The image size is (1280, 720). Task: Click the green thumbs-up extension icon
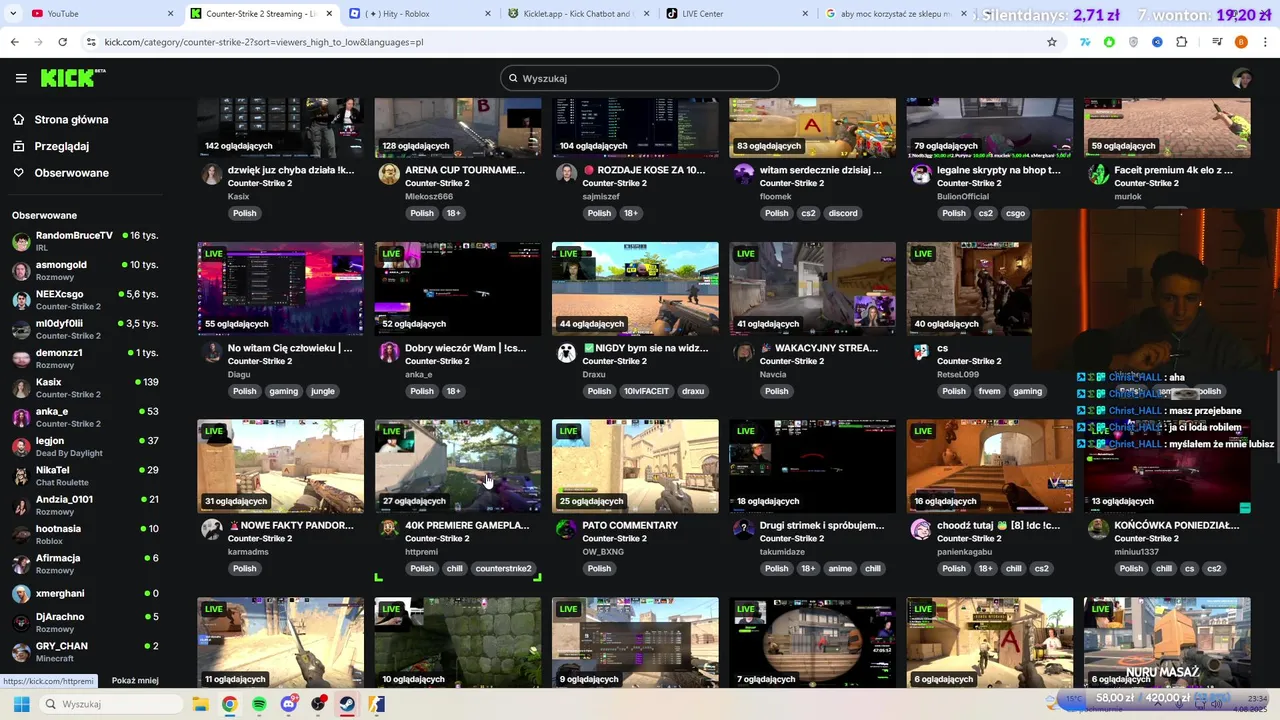click(x=1109, y=42)
